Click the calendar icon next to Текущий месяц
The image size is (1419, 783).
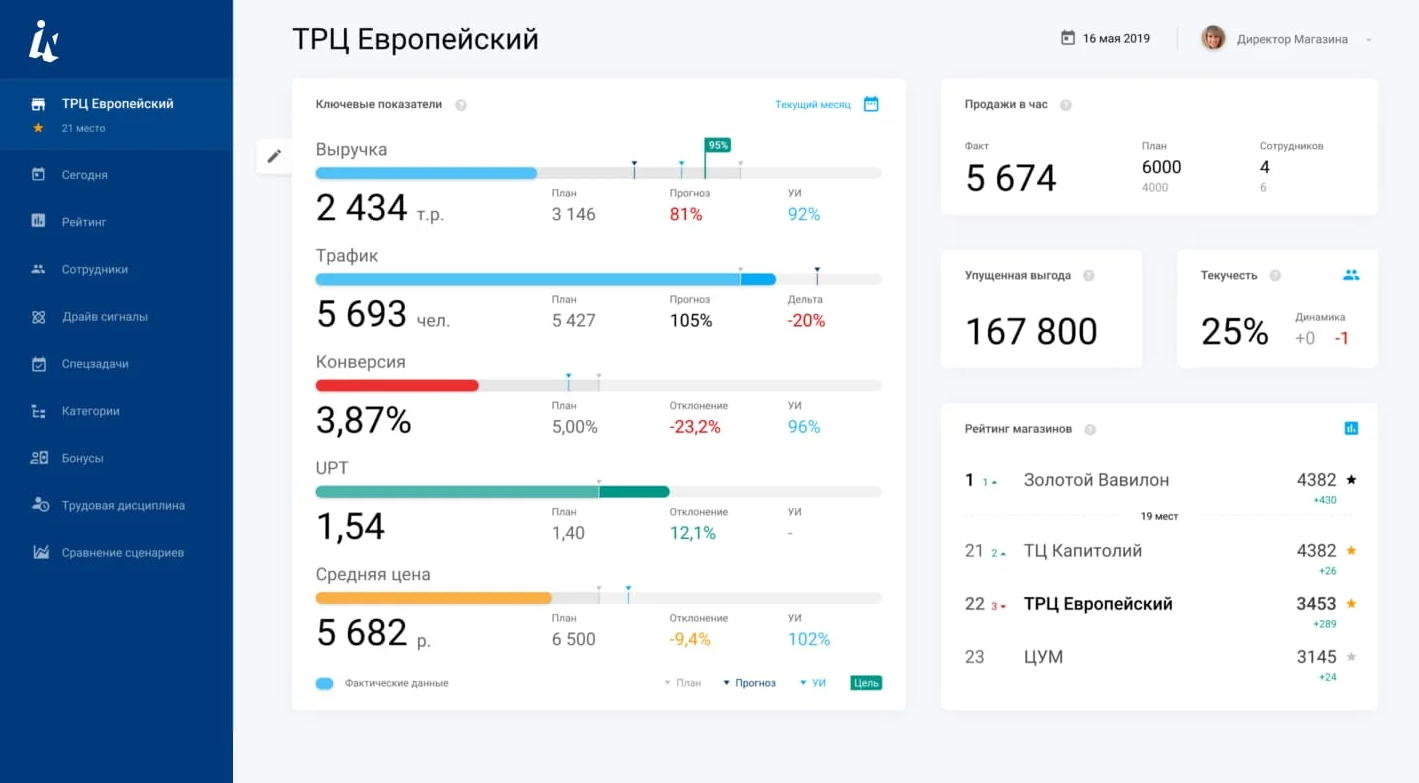tap(871, 104)
